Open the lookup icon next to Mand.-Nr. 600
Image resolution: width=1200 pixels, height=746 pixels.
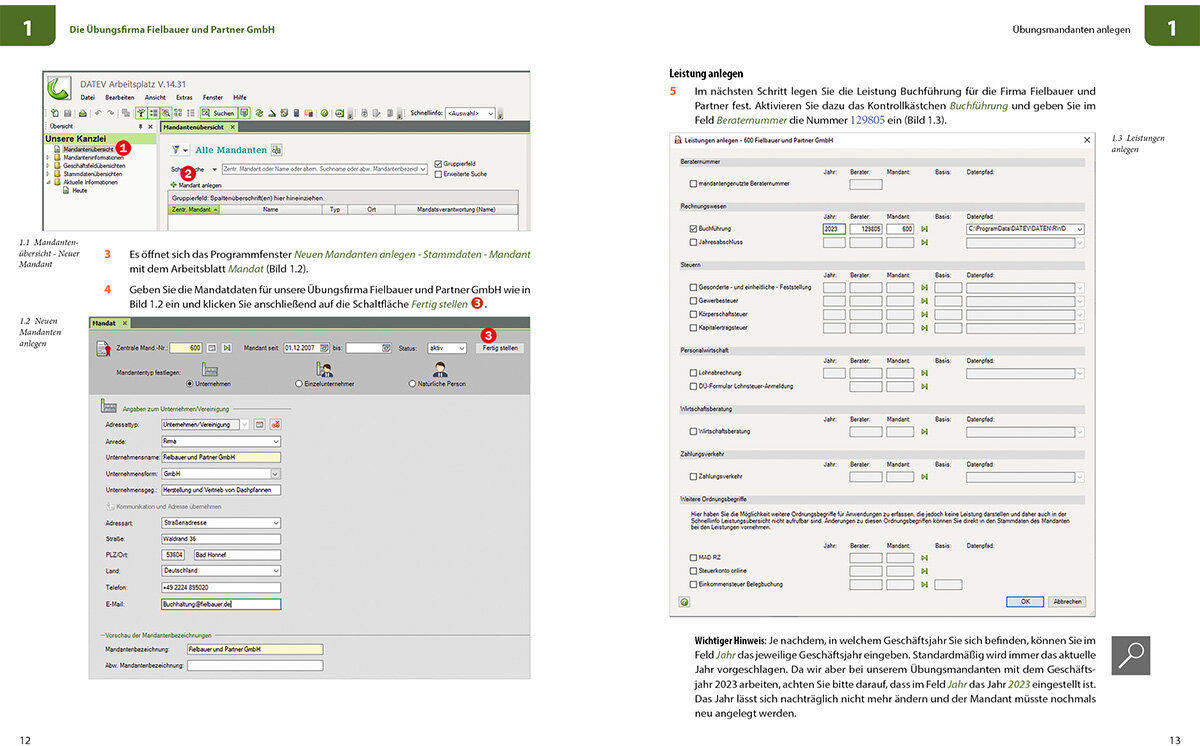click(x=212, y=348)
